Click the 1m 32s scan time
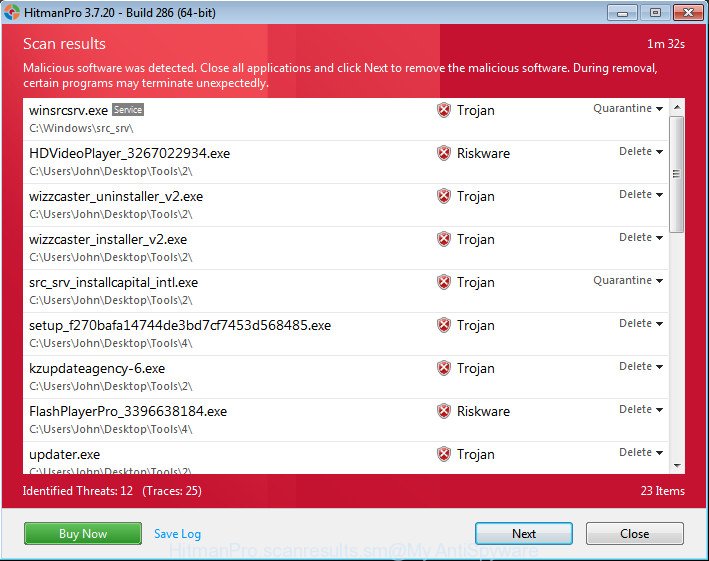This screenshot has height=561, width=709. click(x=666, y=44)
